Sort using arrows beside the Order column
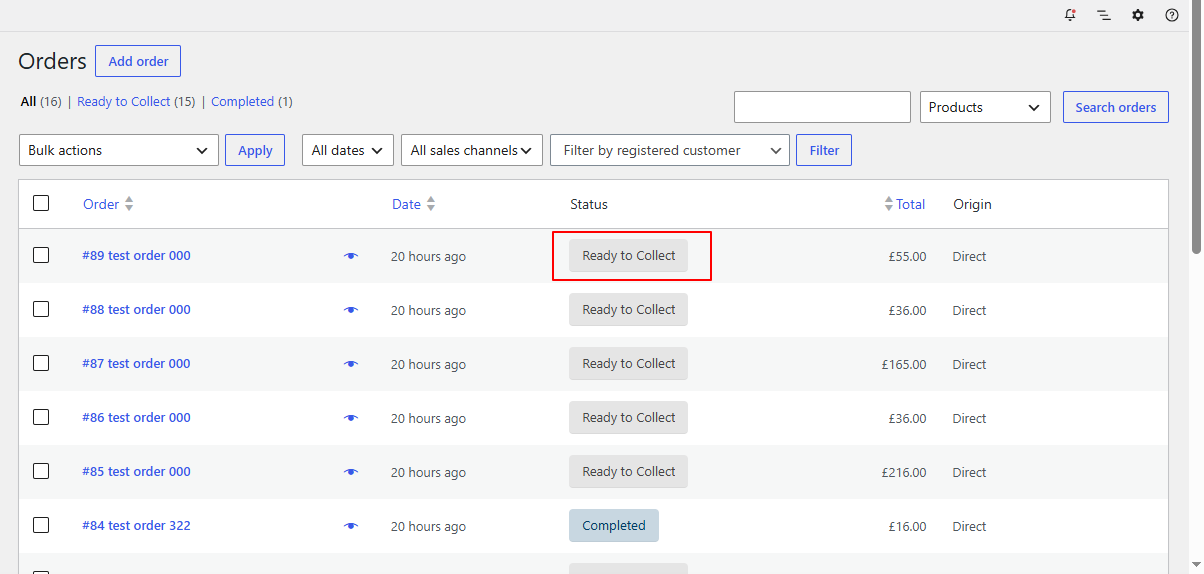Screen dimensions: 1204x574 (x=129, y=204)
